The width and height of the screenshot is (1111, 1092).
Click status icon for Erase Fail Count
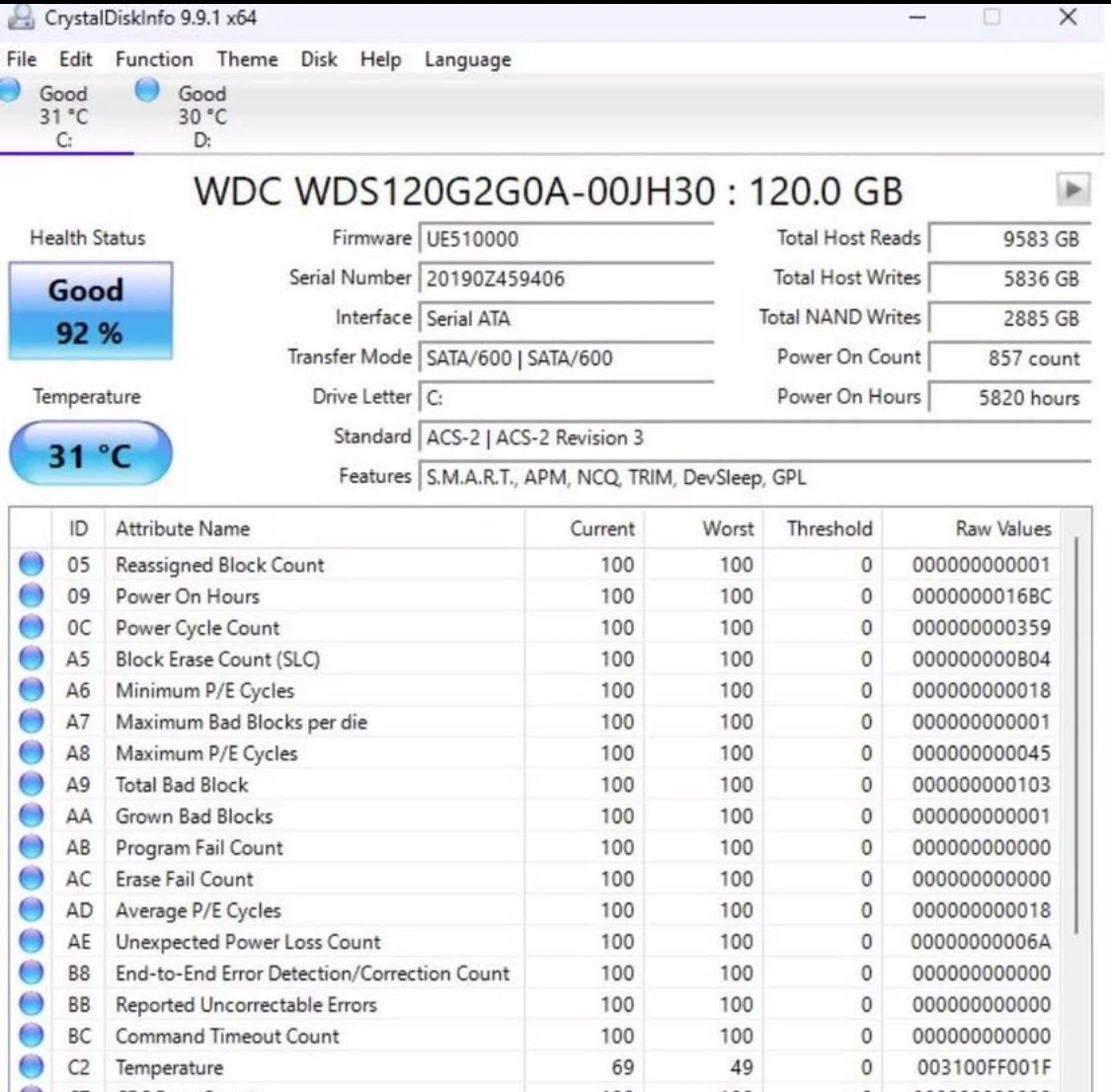(x=32, y=878)
